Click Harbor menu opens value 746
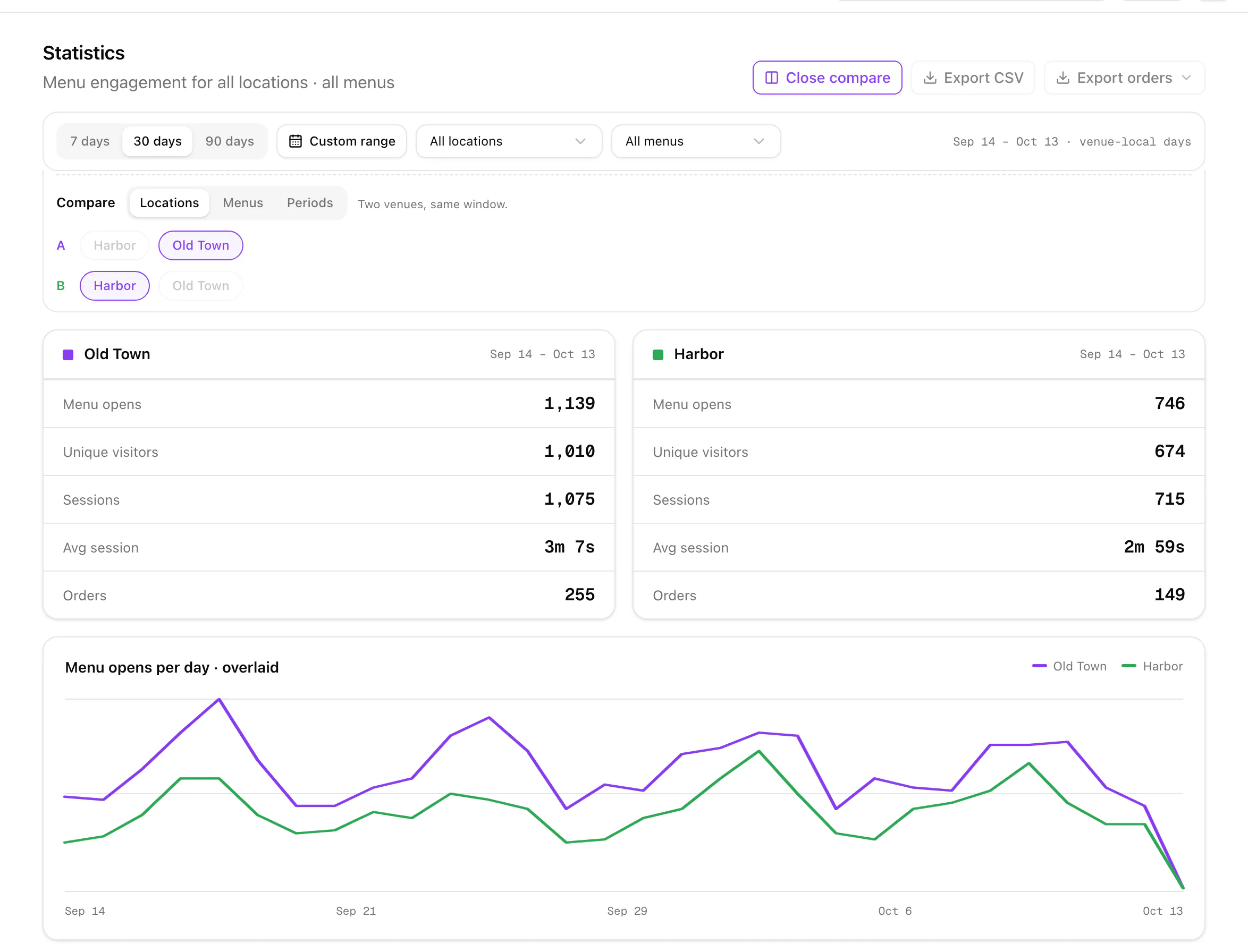Image resolution: width=1248 pixels, height=952 pixels. (x=1169, y=403)
